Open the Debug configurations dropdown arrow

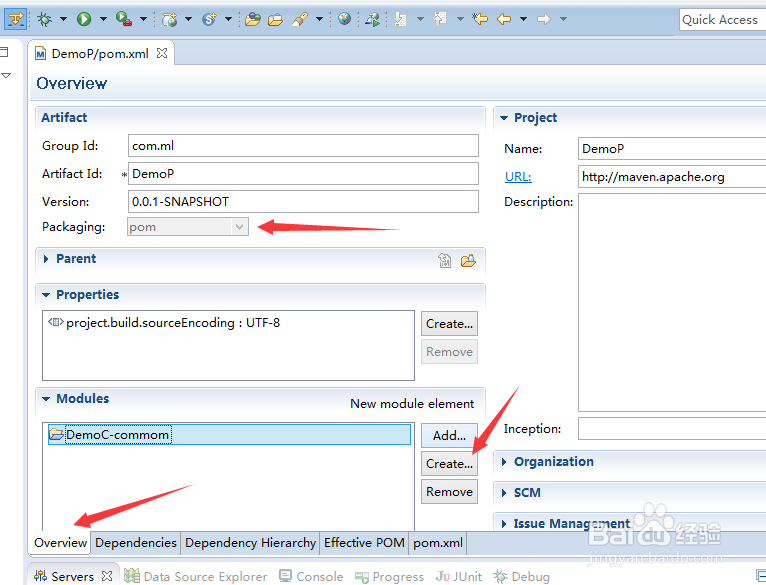click(x=64, y=19)
